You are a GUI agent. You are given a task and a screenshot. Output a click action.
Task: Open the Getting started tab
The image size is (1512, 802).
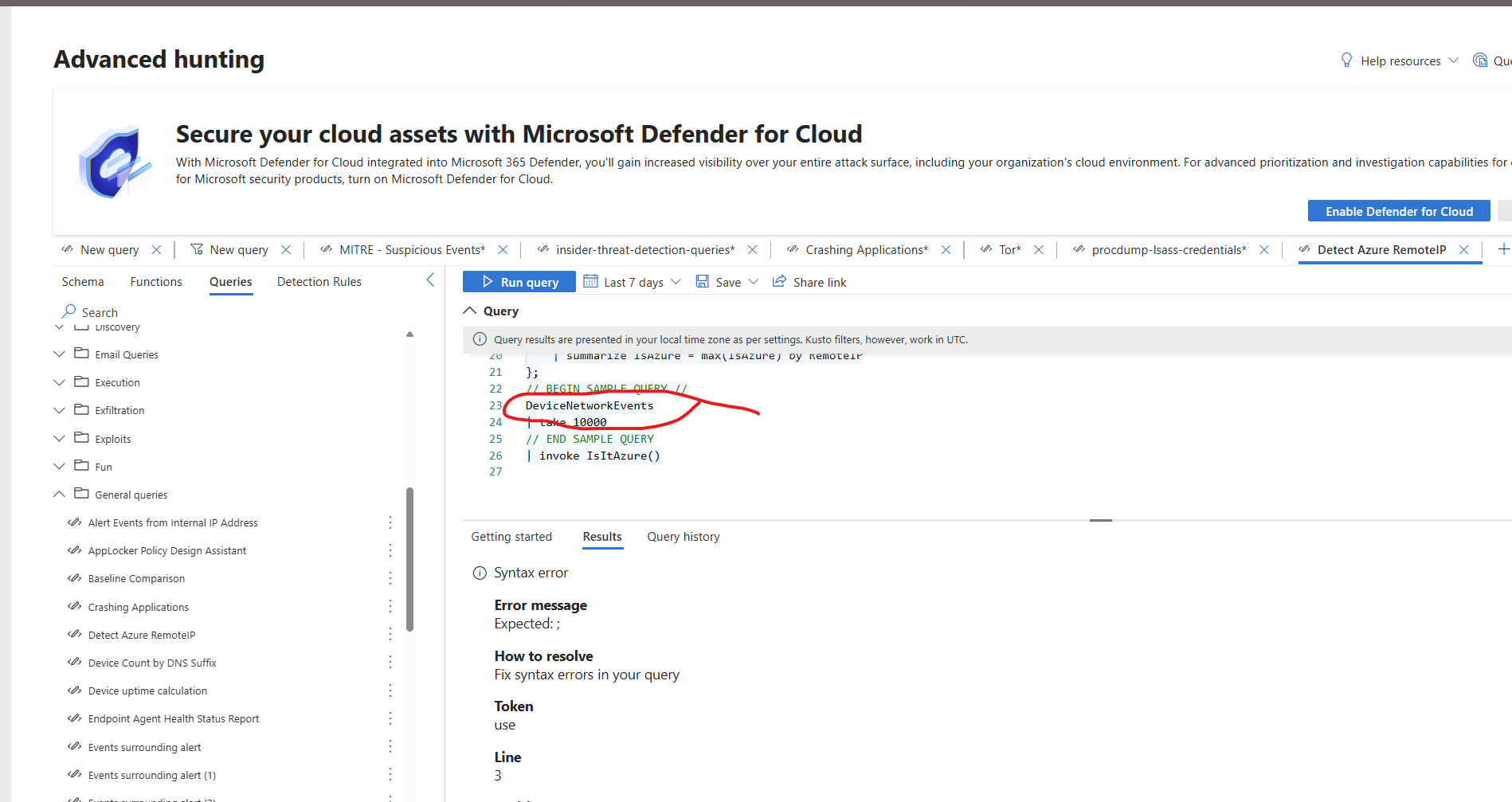[511, 537]
